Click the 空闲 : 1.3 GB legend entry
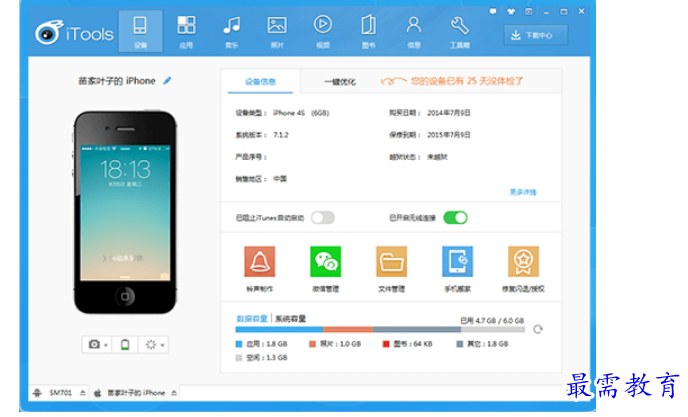The width and height of the screenshot is (688, 417). pos(262,358)
